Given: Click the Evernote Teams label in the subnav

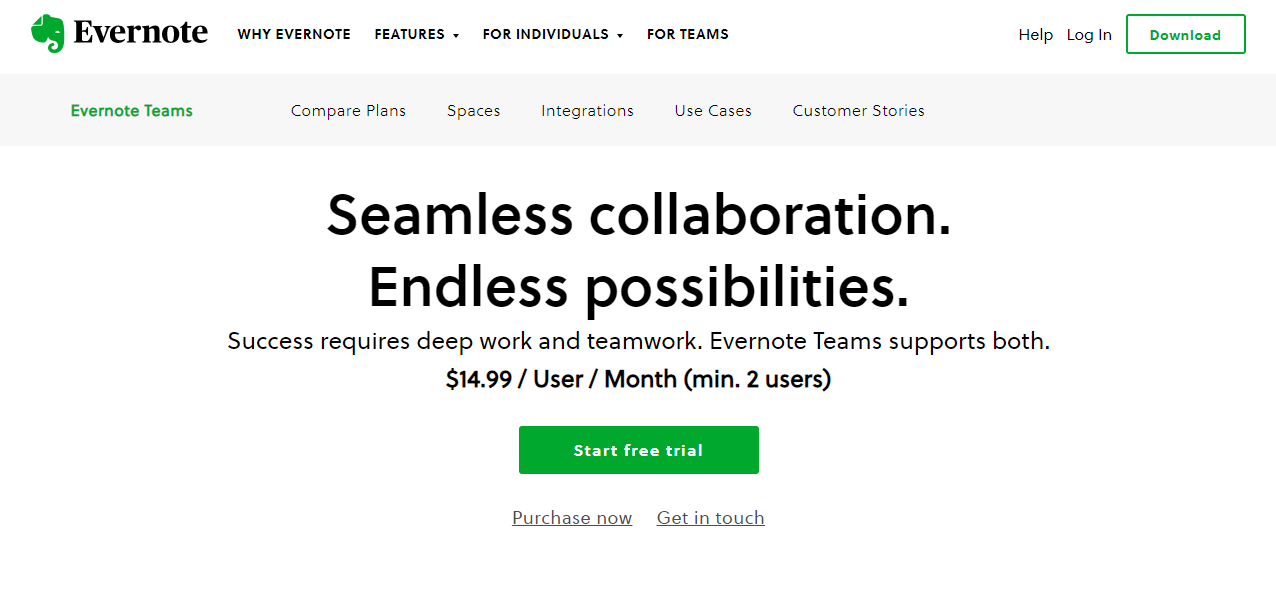Looking at the screenshot, I should click(131, 110).
